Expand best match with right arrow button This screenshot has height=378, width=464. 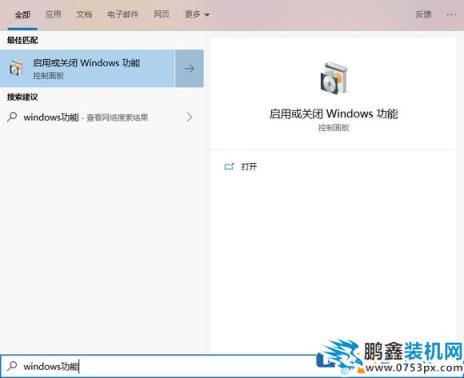(x=189, y=68)
